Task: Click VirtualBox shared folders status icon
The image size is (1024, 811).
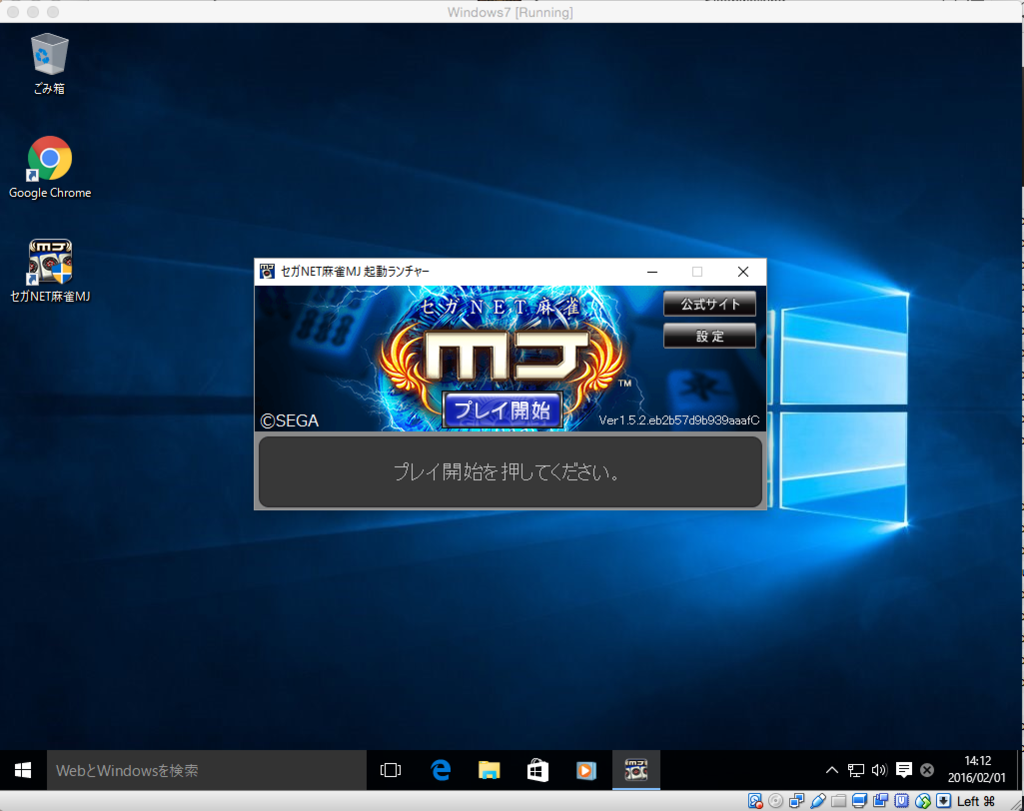Action: pyautogui.click(x=839, y=801)
